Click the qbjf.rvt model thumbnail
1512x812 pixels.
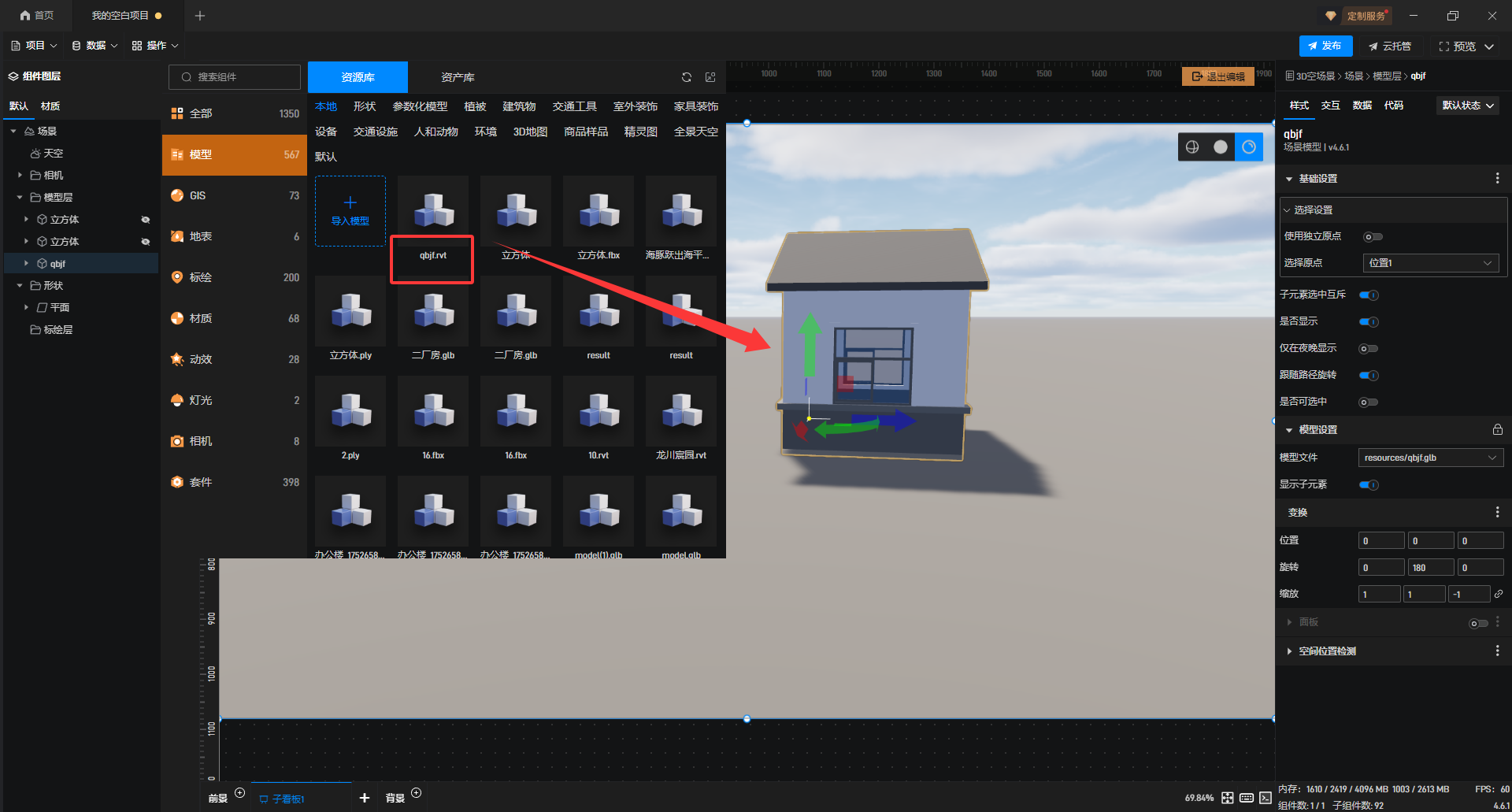(432, 213)
